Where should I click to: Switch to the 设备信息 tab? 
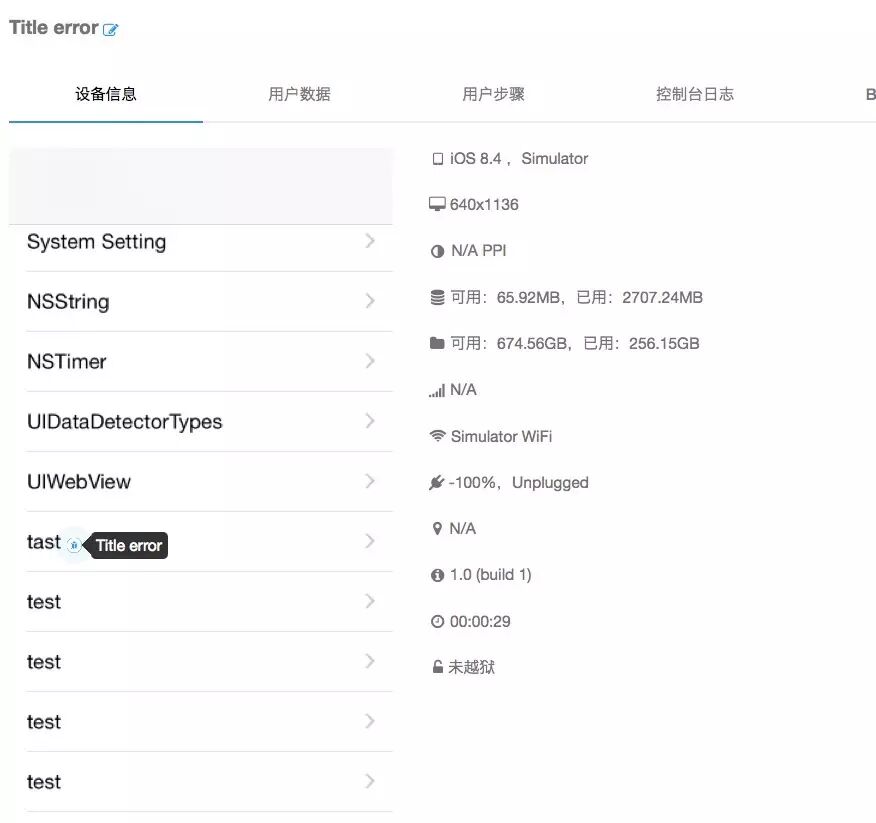click(106, 94)
